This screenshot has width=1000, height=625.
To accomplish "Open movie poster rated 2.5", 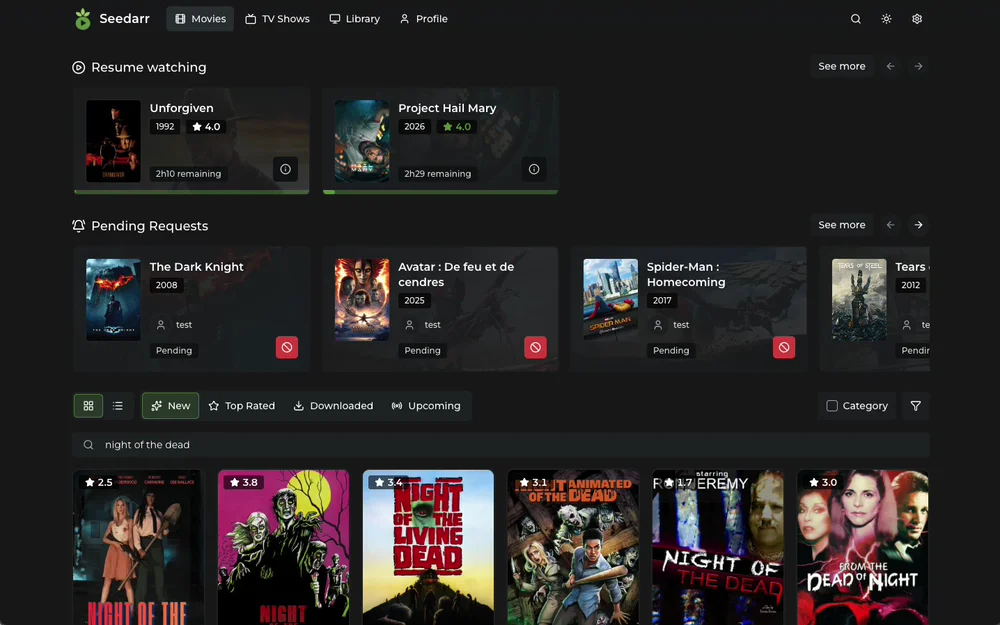I will click(x=138, y=547).
